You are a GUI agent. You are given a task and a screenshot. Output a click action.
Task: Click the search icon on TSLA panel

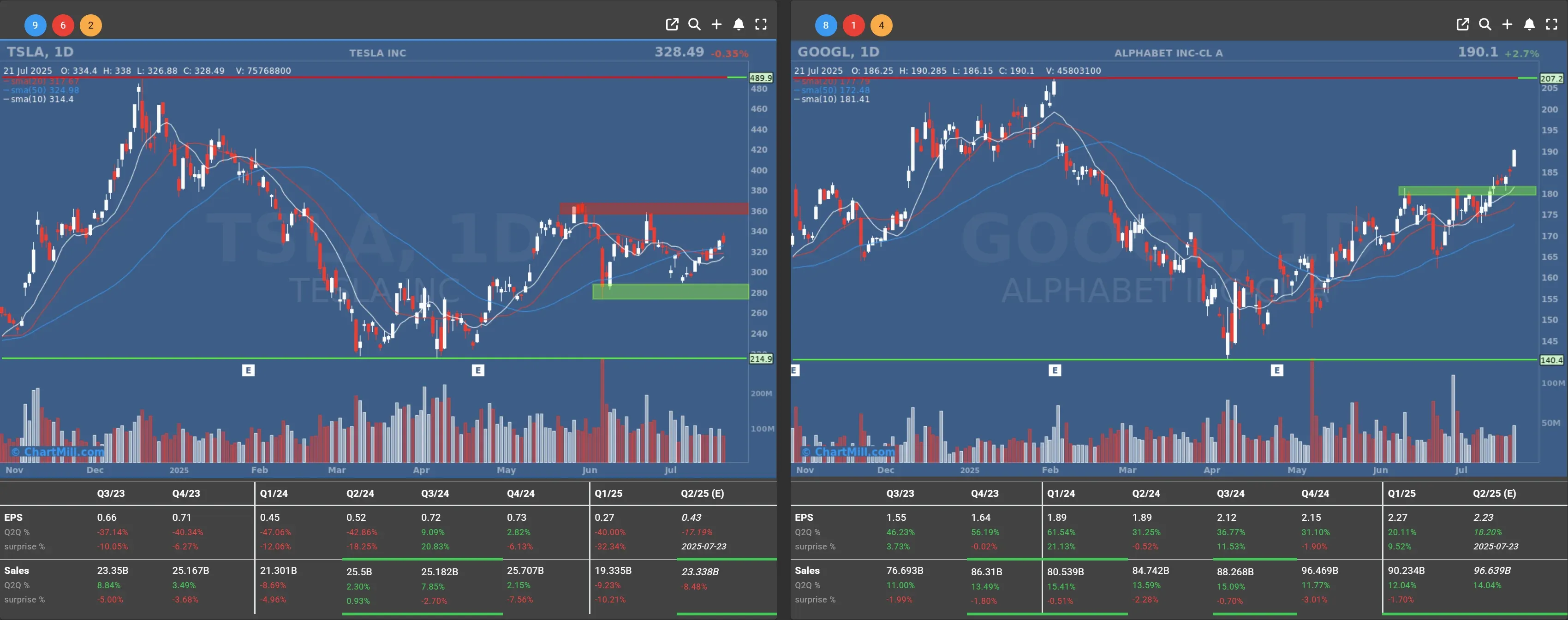point(694,24)
